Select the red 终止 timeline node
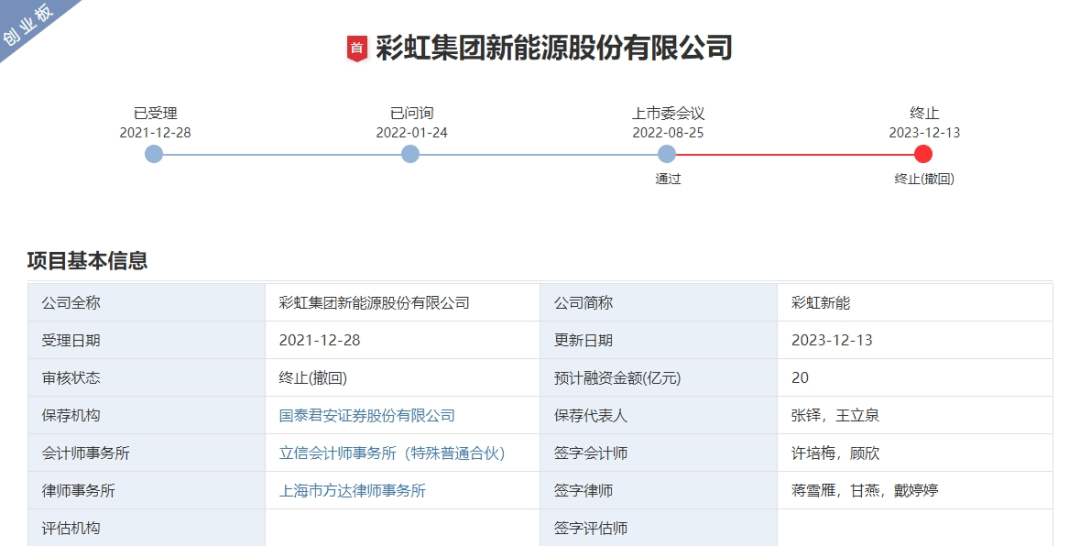 (x=923, y=154)
